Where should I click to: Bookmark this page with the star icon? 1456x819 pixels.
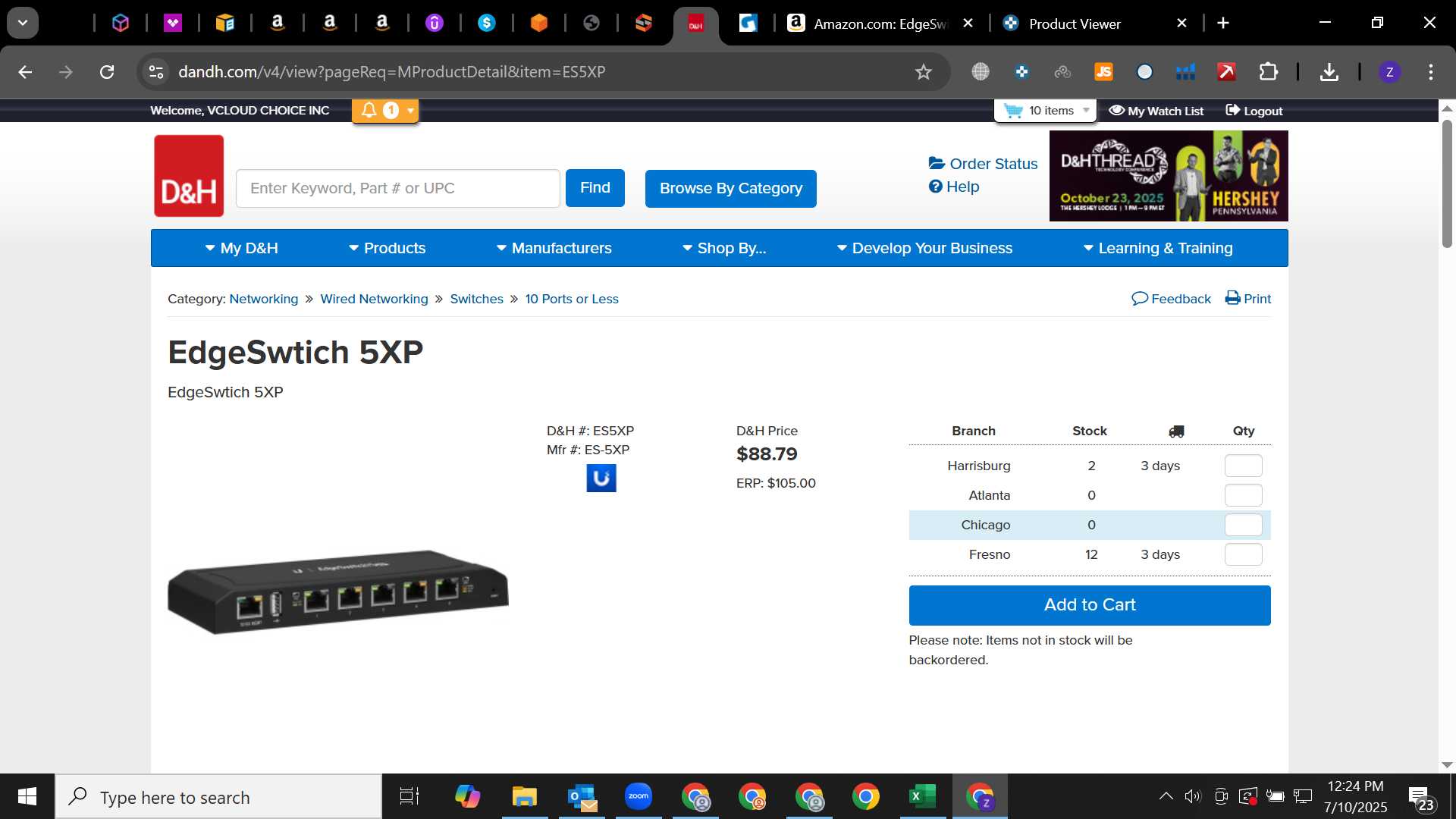coord(923,72)
